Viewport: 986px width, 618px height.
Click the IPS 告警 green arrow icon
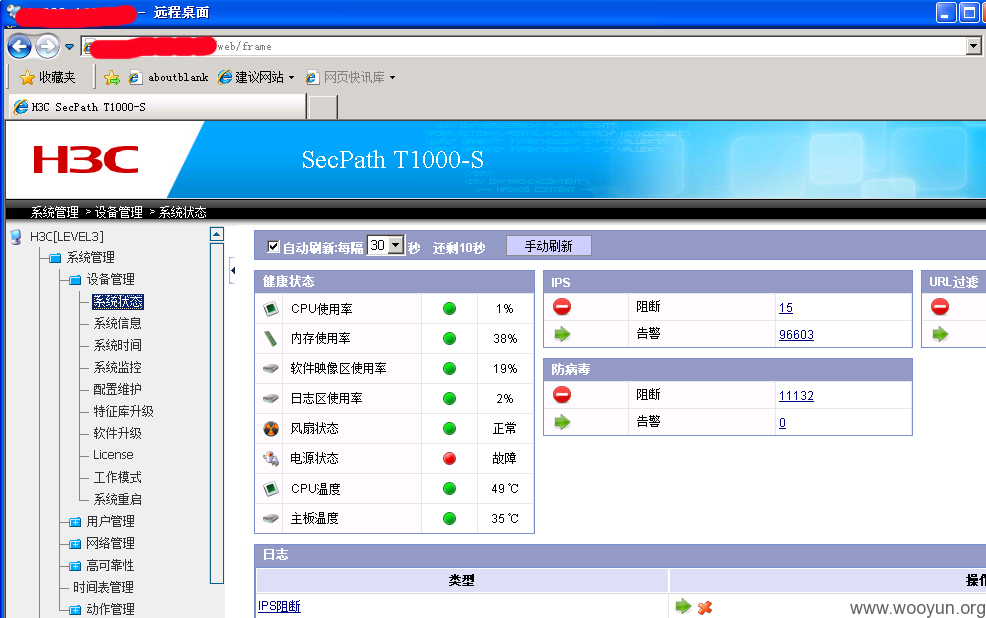tap(562, 334)
